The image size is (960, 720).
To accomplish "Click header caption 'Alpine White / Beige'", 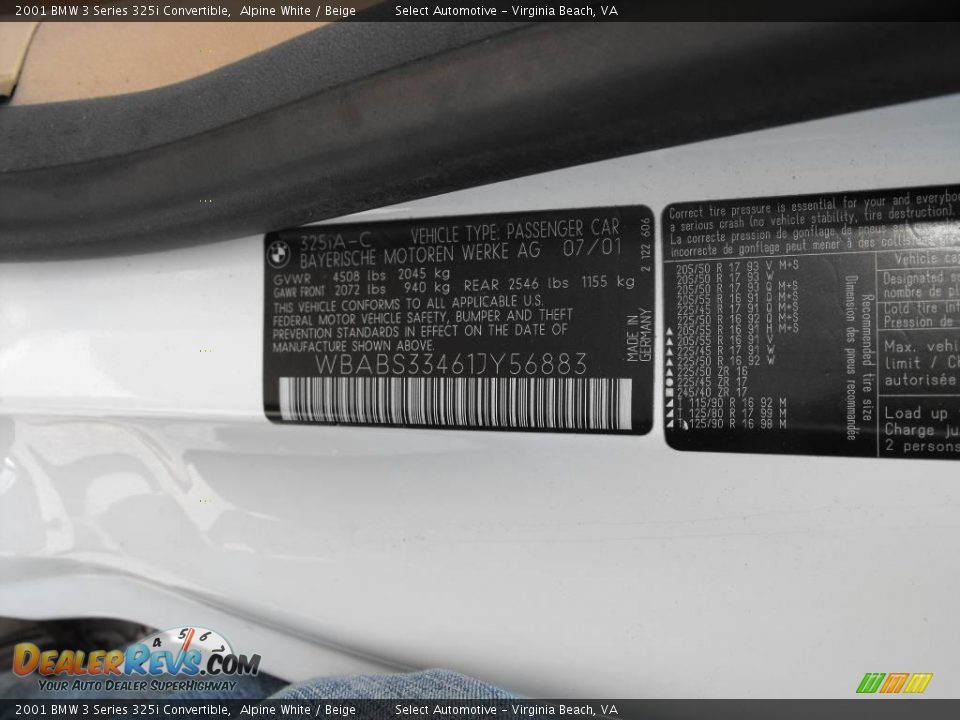I will (x=298, y=10).
